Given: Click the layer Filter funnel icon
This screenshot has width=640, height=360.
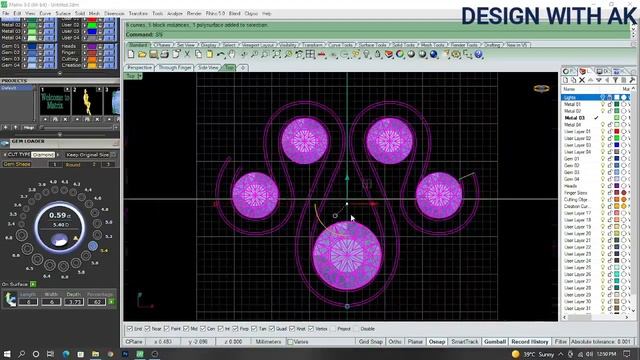Looking at the screenshot, I should (x=615, y=80).
